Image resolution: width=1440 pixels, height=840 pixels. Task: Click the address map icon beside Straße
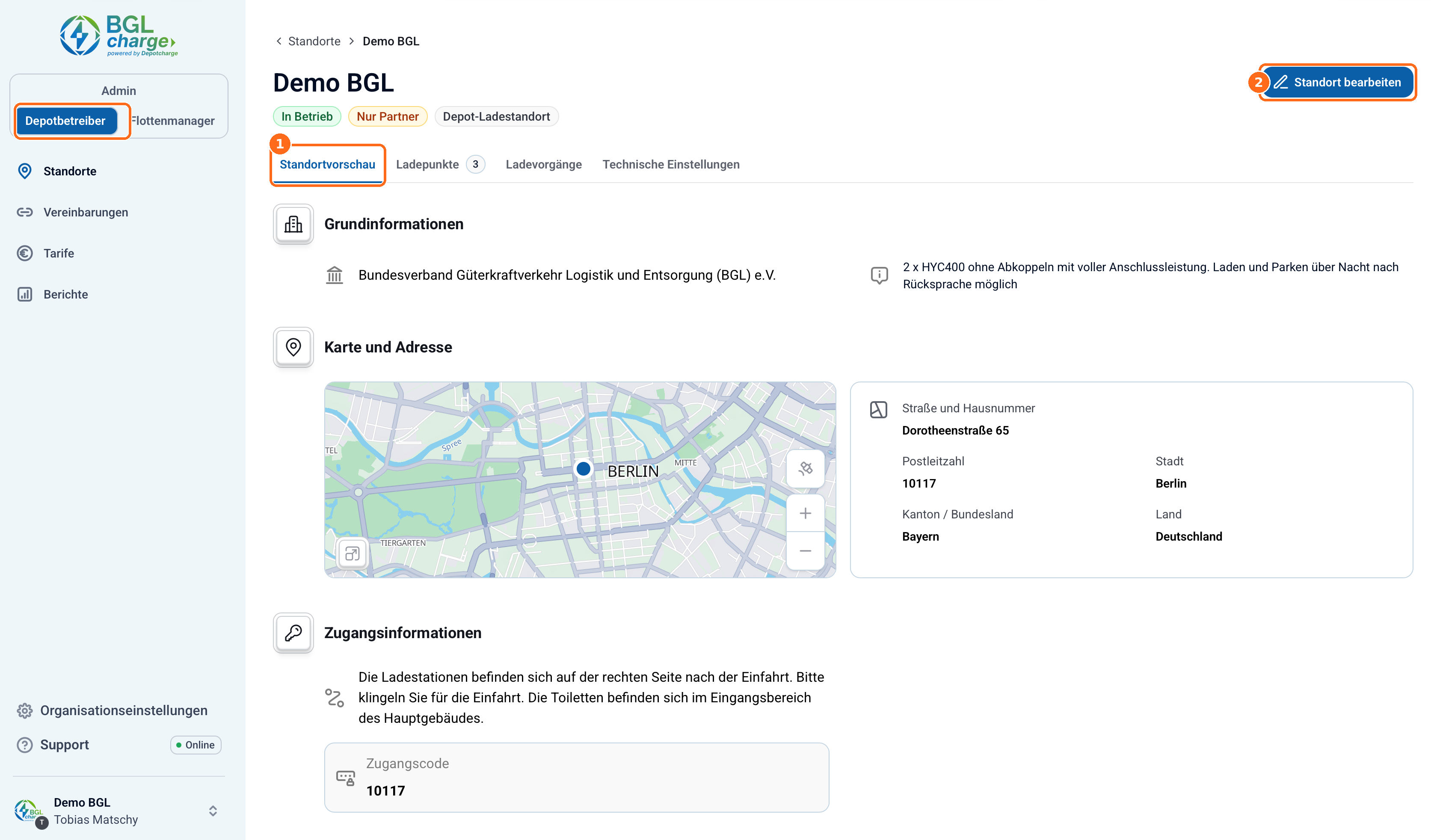(878, 409)
